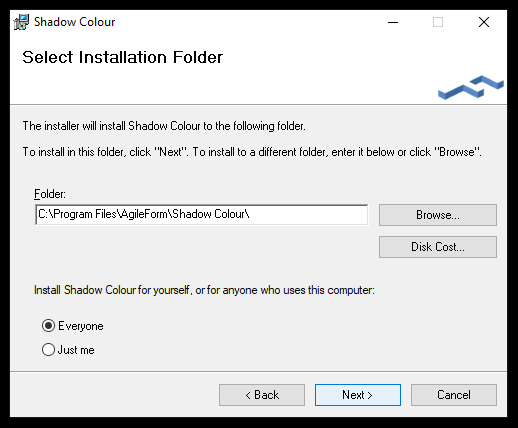This screenshot has width=518, height=428.
Task: Click the blue banner logo graphic
Action: 471,87
